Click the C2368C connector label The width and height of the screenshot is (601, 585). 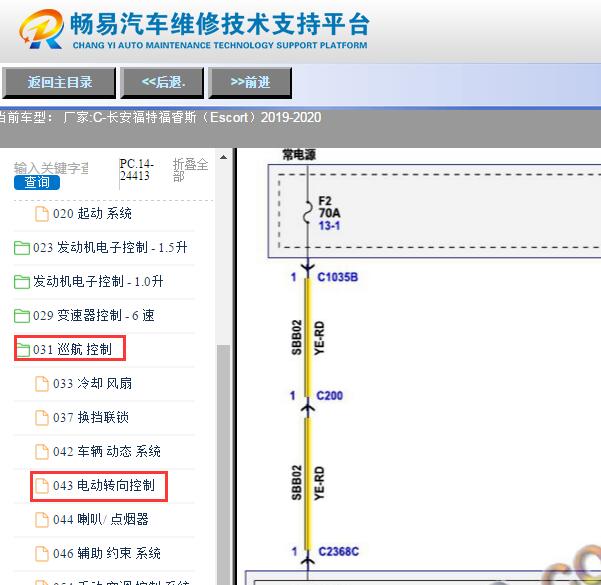pyautogui.click(x=338, y=552)
